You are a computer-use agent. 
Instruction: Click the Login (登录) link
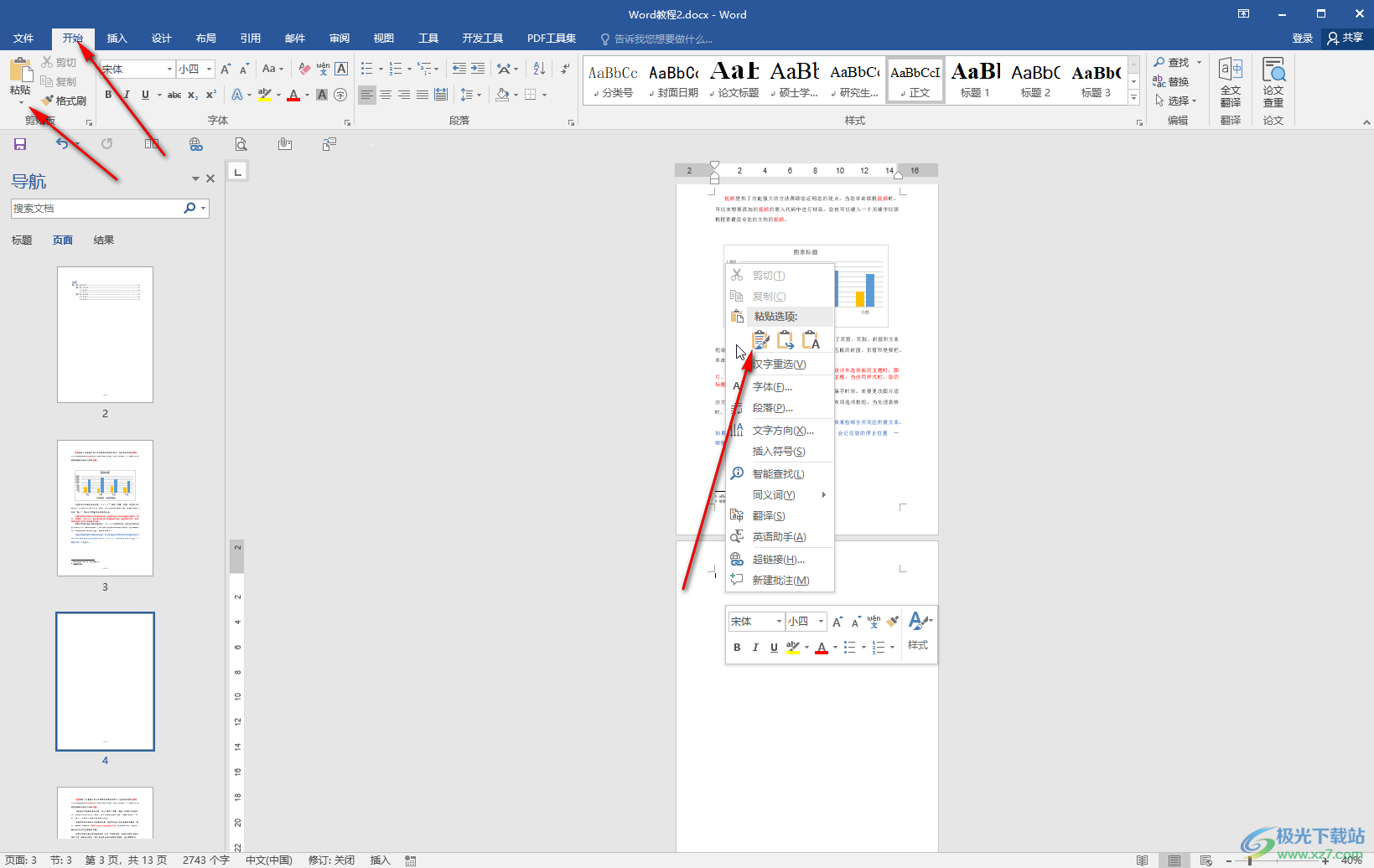1303,38
